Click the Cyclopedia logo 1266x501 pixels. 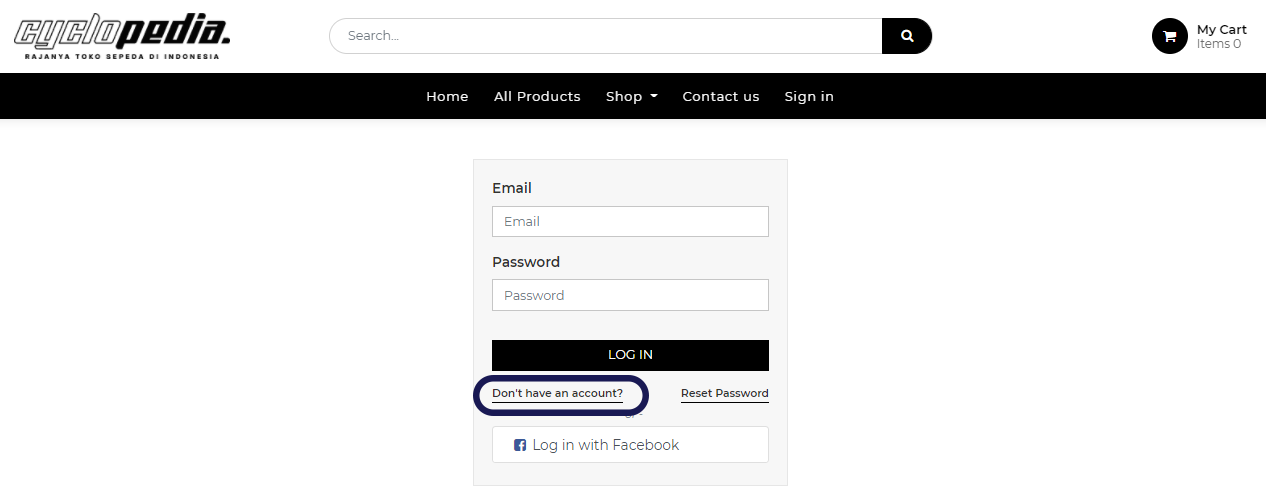122,36
